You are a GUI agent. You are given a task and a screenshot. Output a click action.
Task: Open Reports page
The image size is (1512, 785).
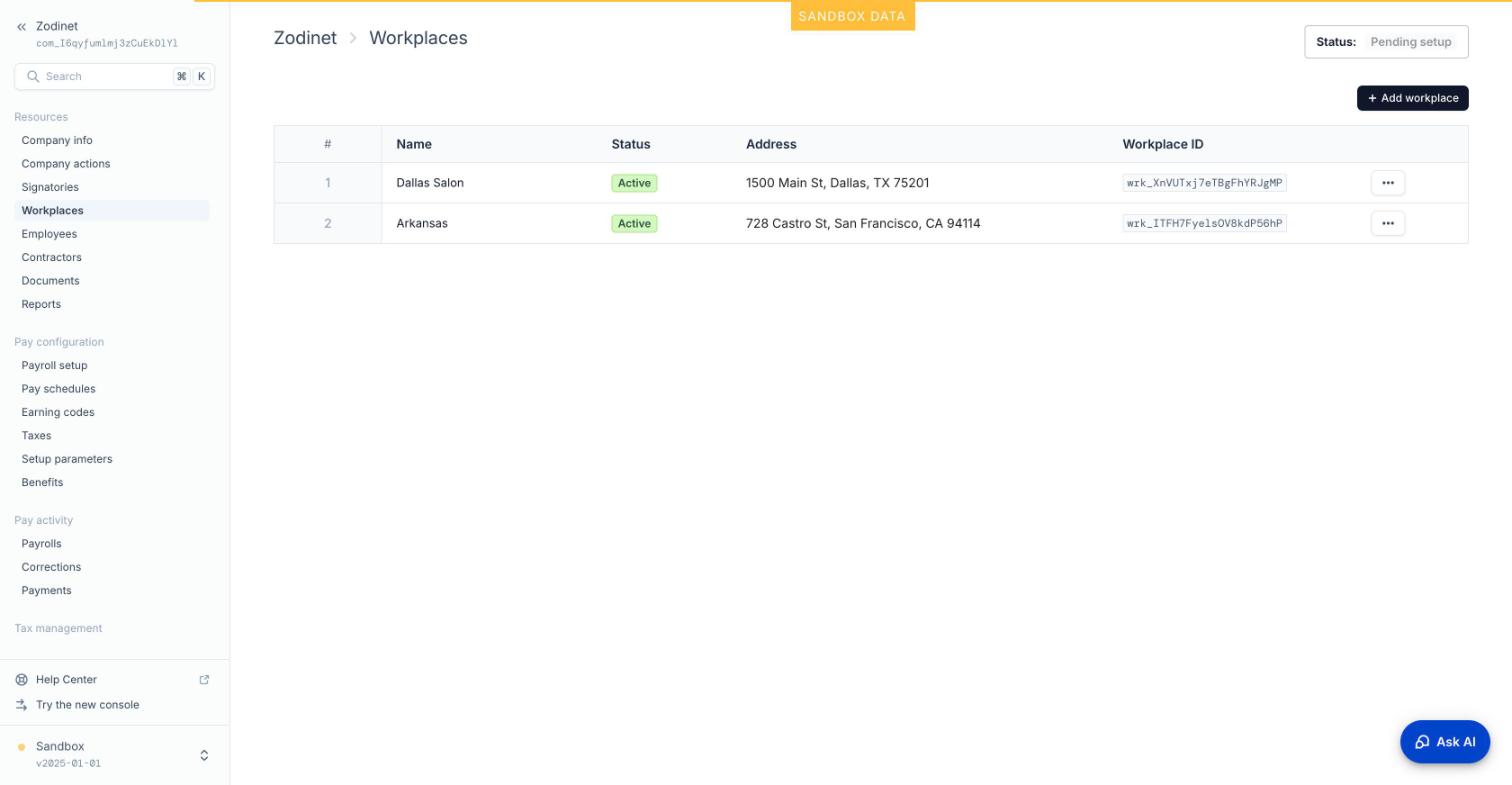(41, 304)
